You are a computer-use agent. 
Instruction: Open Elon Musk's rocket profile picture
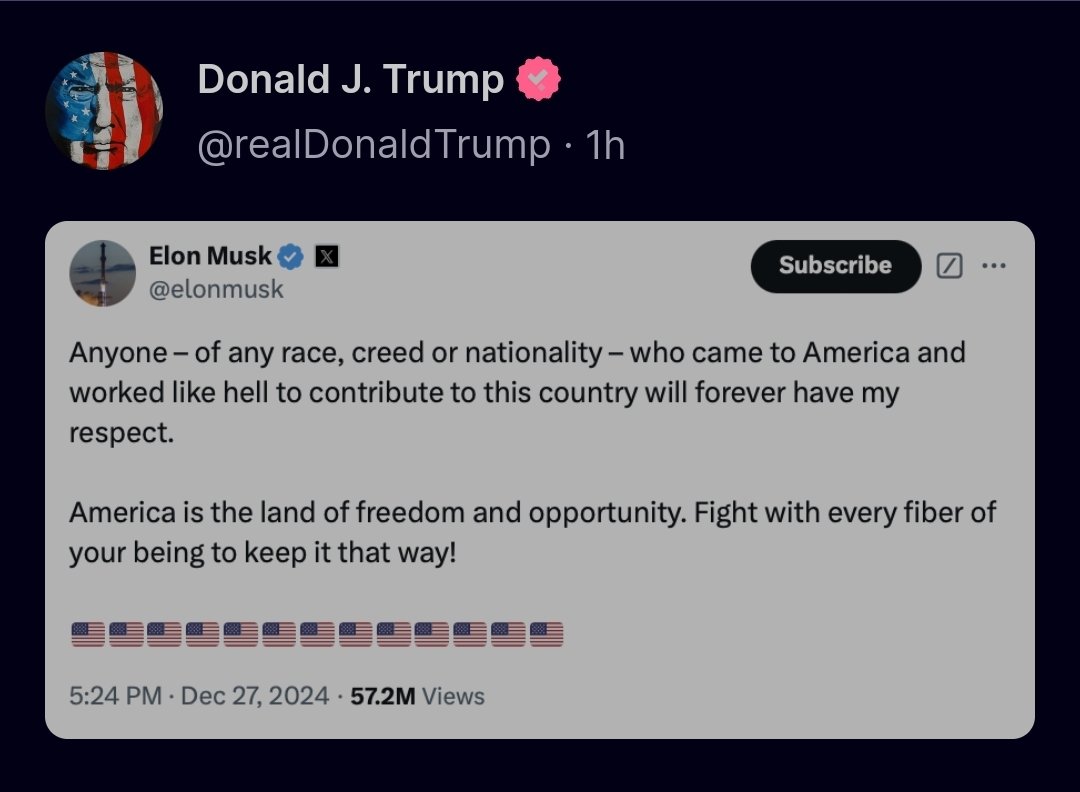[102, 273]
